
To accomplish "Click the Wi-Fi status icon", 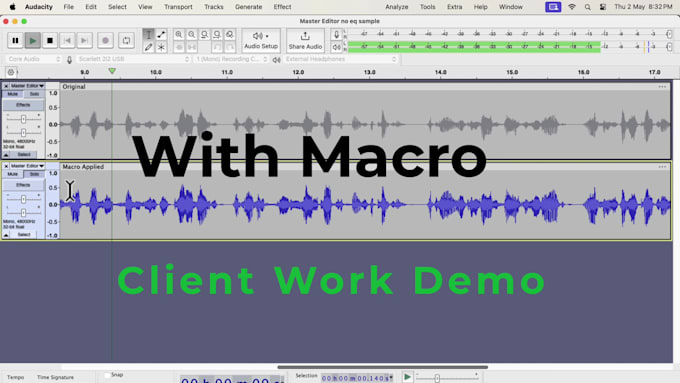I will (x=572, y=7).
